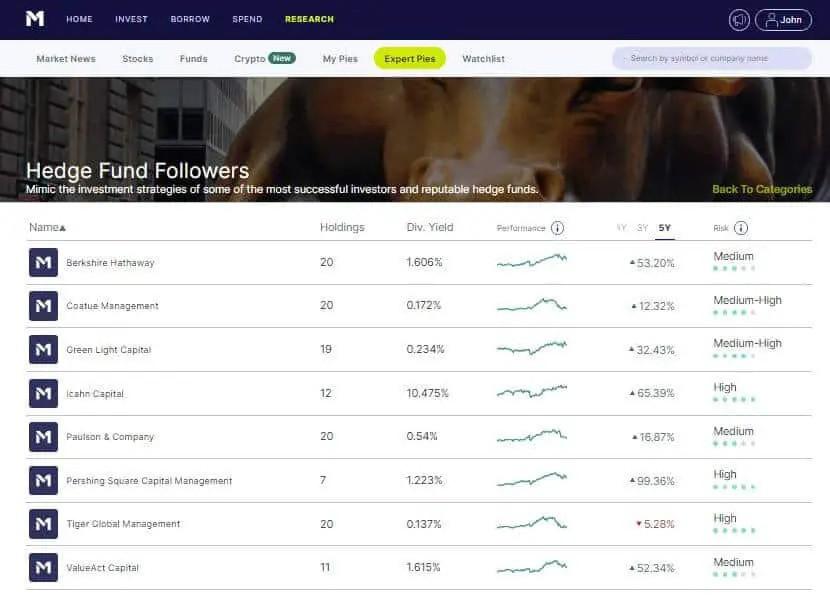
Task: Click the Green Light Capital pie logo
Action: click(x=43, y=349)
